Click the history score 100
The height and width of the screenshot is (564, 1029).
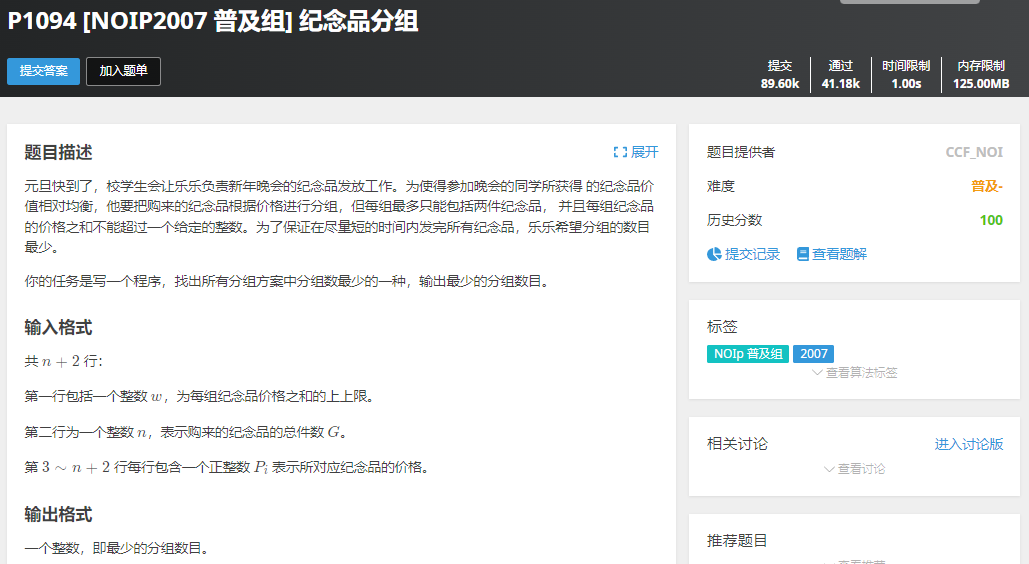pyautogui.click(x=991, y=221)
